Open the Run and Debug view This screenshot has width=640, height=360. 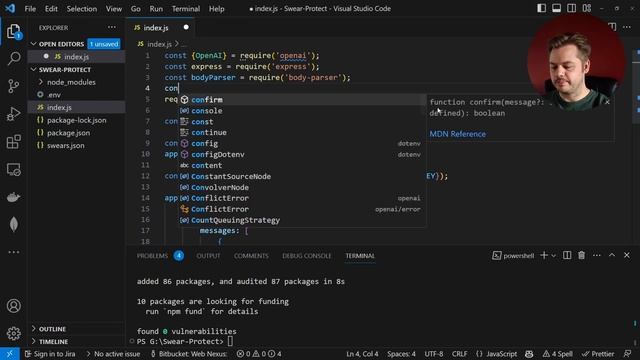[x=13, y=114]
